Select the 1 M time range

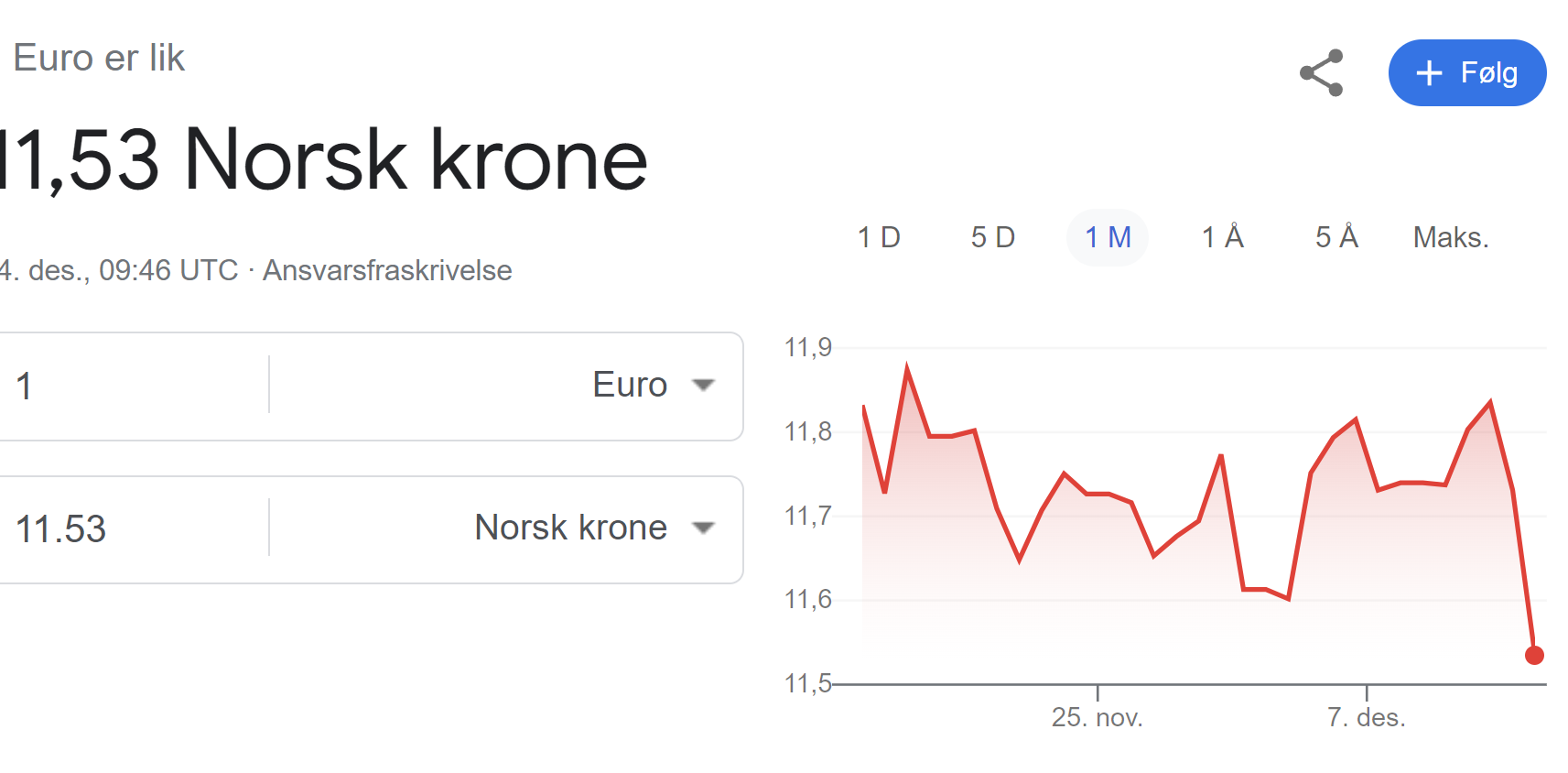pos(1108,238)
